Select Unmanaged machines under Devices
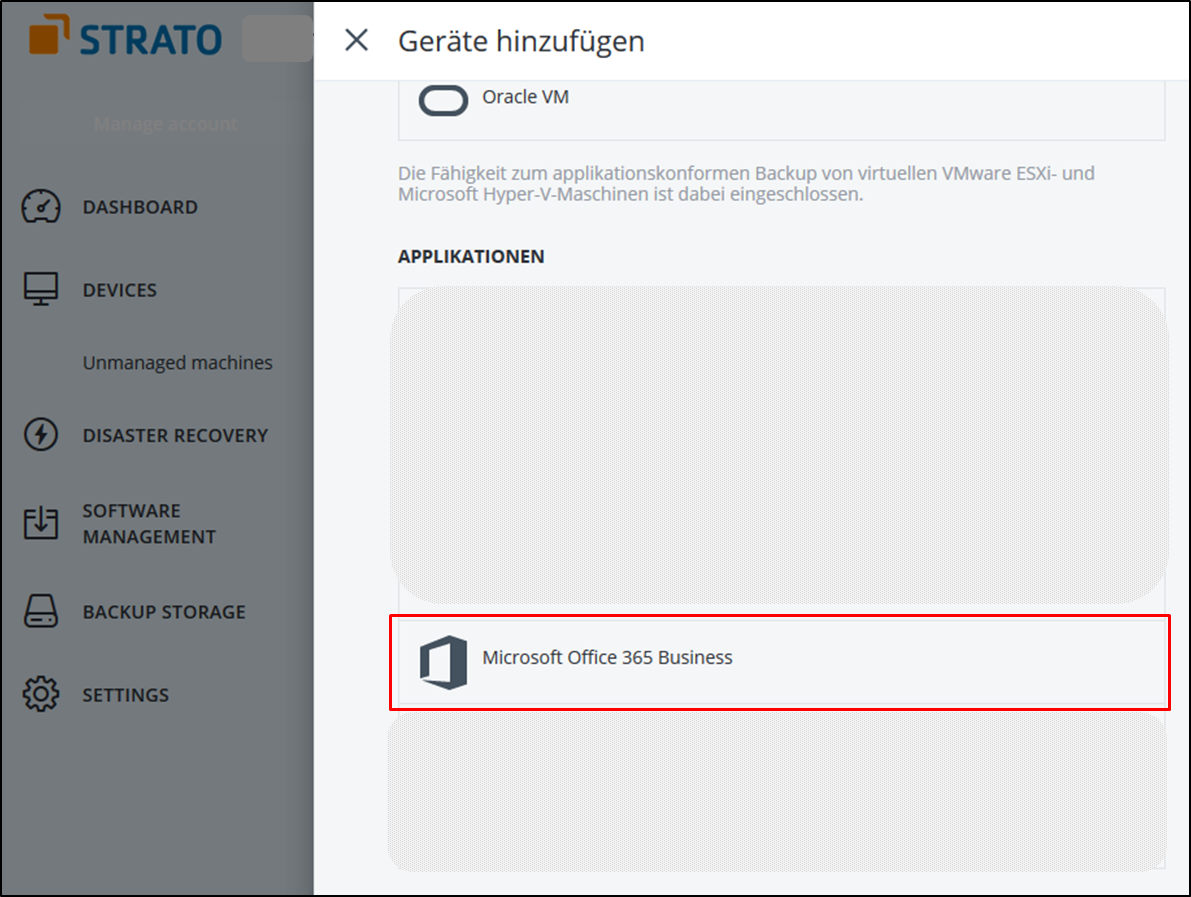The image size is (1191, 897). [x=177, y=363]
